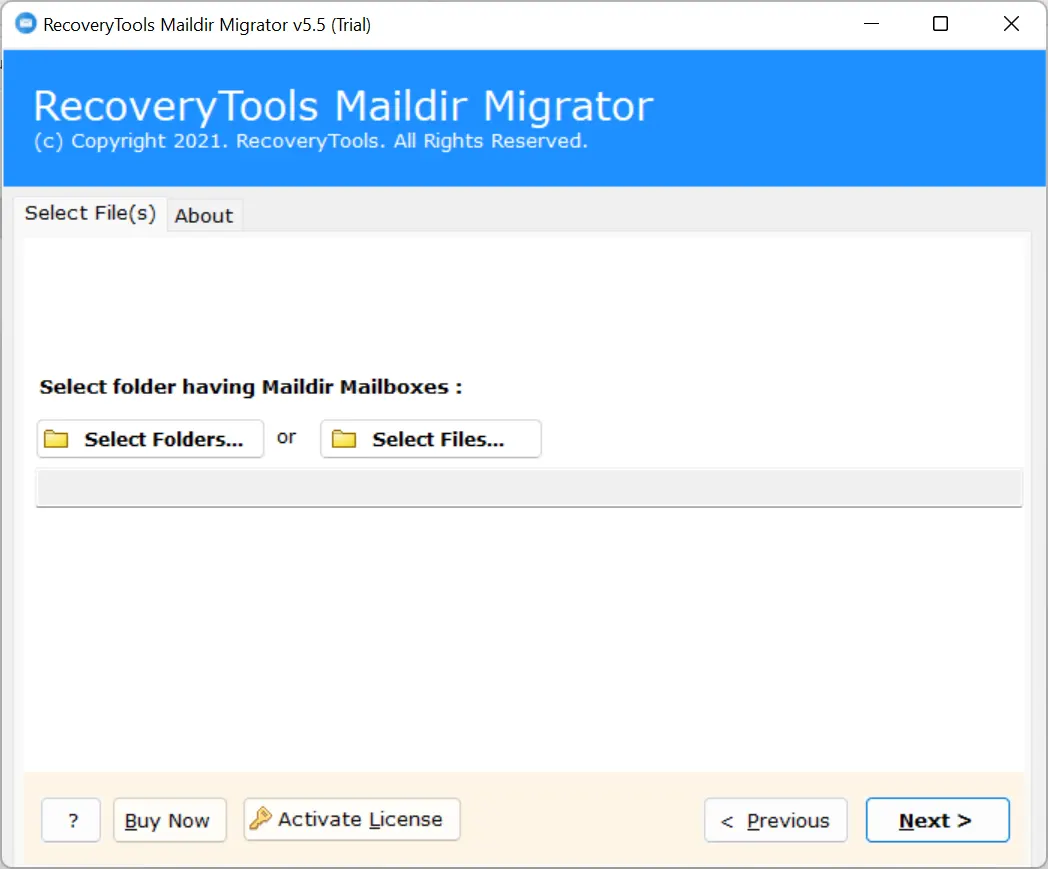Close the Maildir Migrator window
1048x869 pixels.
point(1011,25)
